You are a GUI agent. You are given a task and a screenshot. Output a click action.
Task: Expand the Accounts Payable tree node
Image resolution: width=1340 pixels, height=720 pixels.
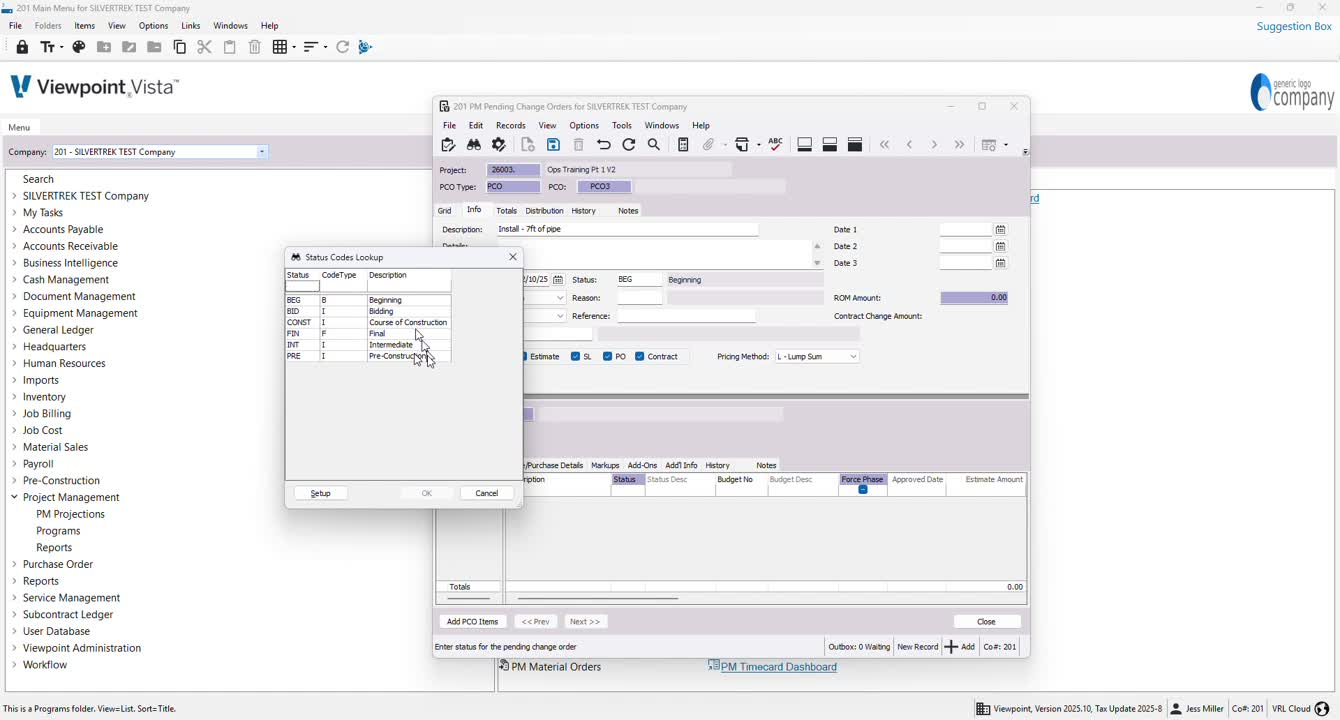(x=14, y=229)
